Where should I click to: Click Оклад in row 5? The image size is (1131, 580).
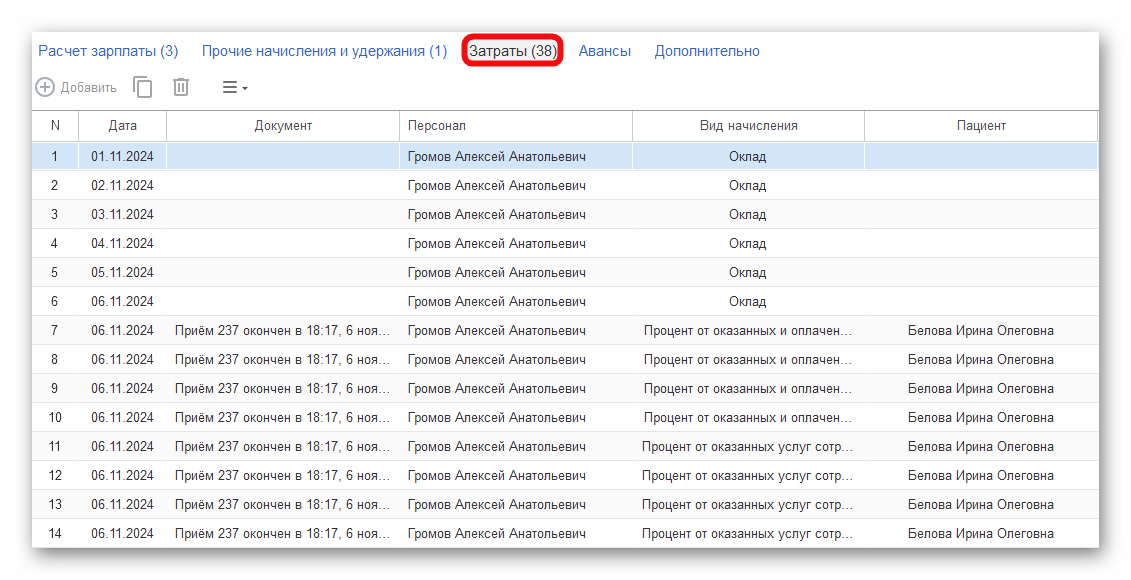pos(747,272)
